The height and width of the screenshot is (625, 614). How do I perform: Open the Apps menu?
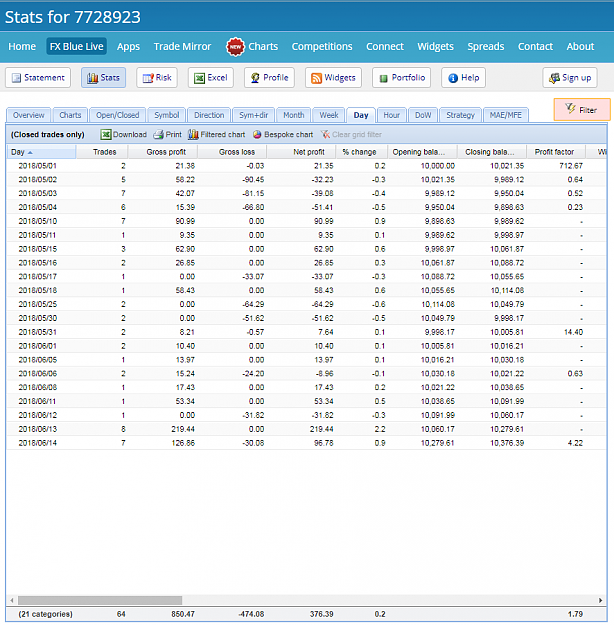[128, 47]
